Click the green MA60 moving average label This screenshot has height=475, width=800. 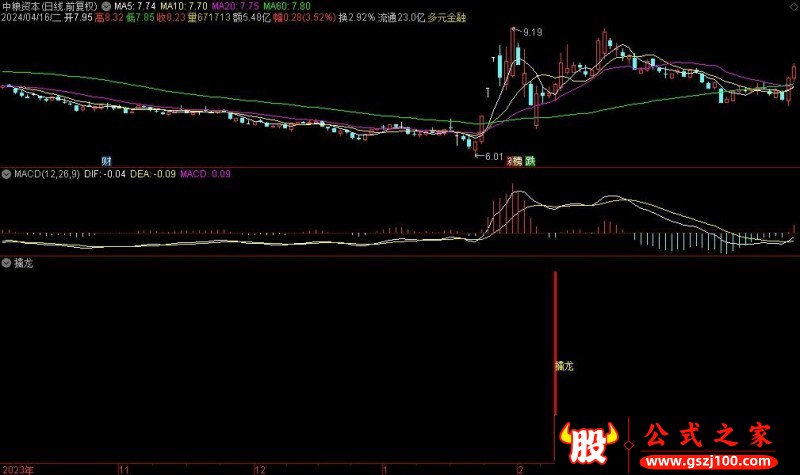point(282,6)
